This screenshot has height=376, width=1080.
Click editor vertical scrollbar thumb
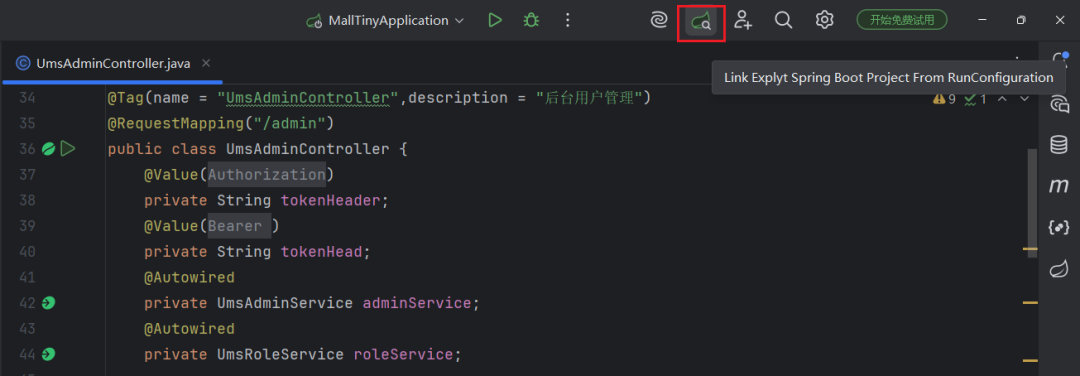click(1032, 203)
